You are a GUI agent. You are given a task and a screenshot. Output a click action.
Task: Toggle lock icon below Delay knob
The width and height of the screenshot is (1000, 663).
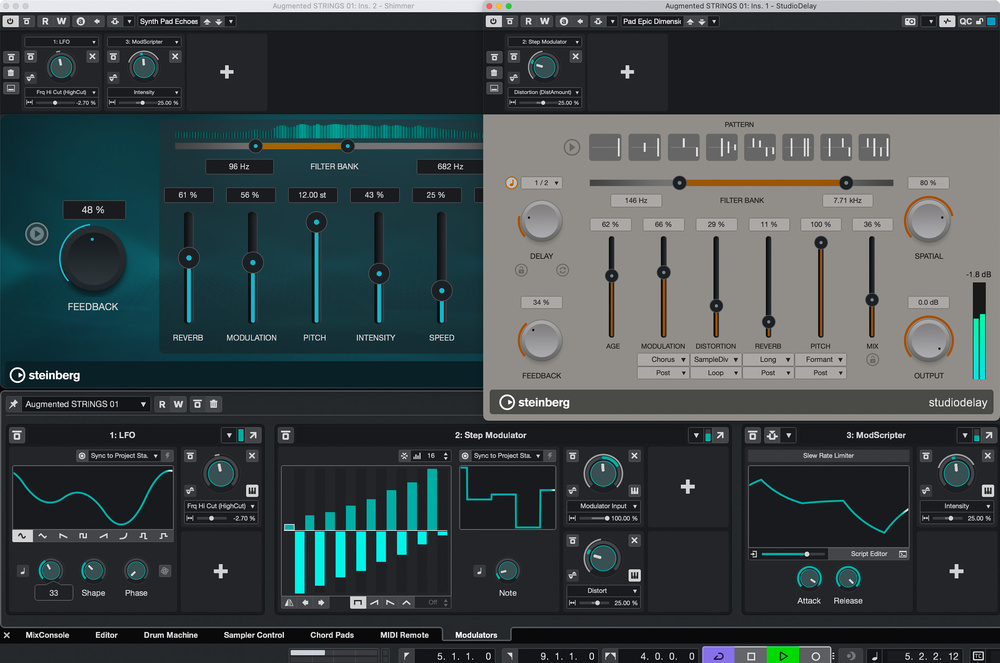coord(521,270)
